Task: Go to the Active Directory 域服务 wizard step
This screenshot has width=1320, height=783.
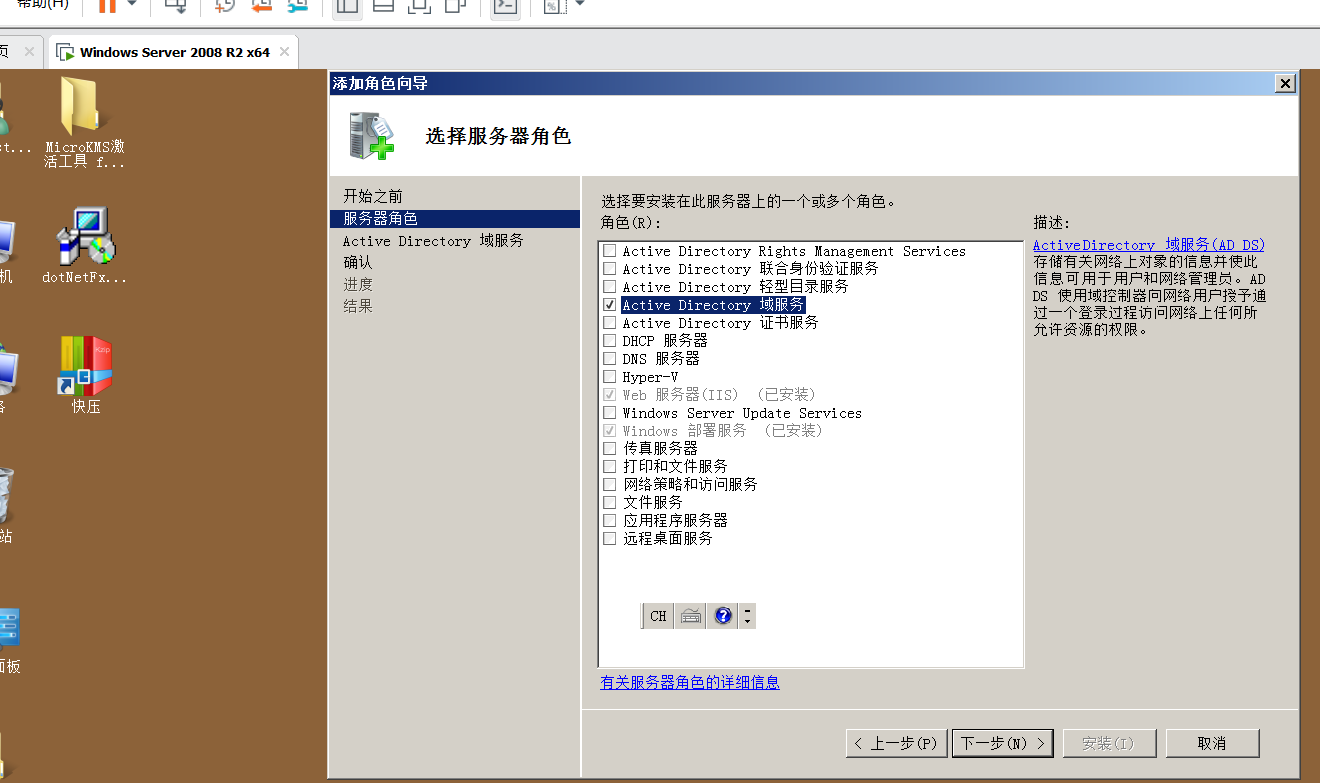Action: (433, 240)
